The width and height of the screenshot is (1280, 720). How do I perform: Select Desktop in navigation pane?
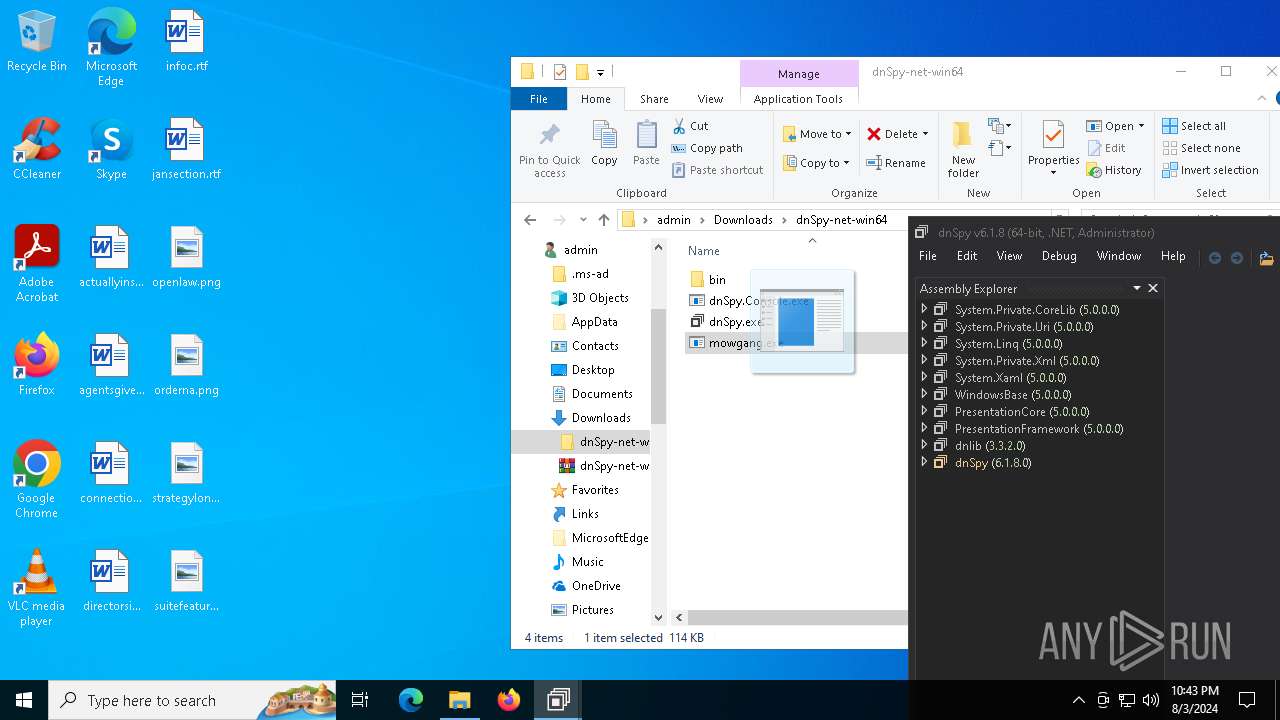tap(593, 370)
